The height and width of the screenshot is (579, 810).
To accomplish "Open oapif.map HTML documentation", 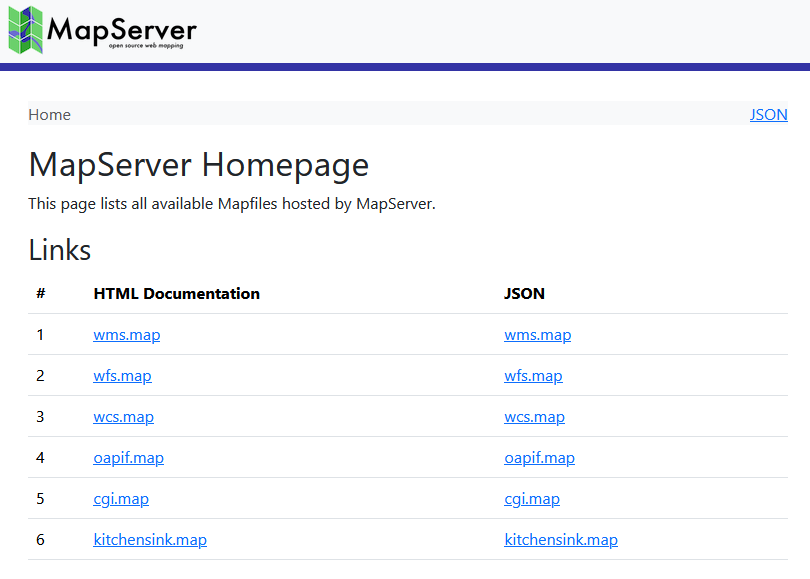I will tap(128, 457).
